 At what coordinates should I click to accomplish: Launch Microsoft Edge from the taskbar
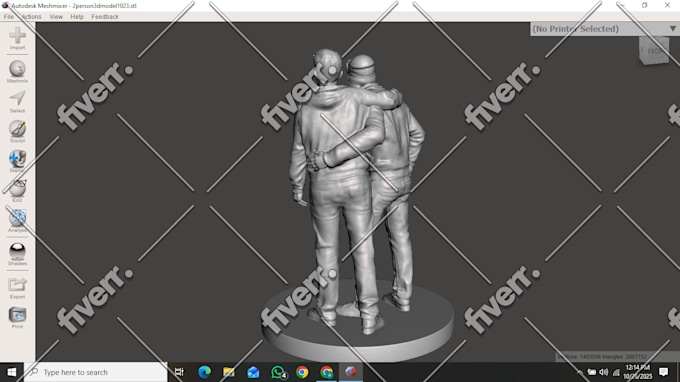point(204,372)
